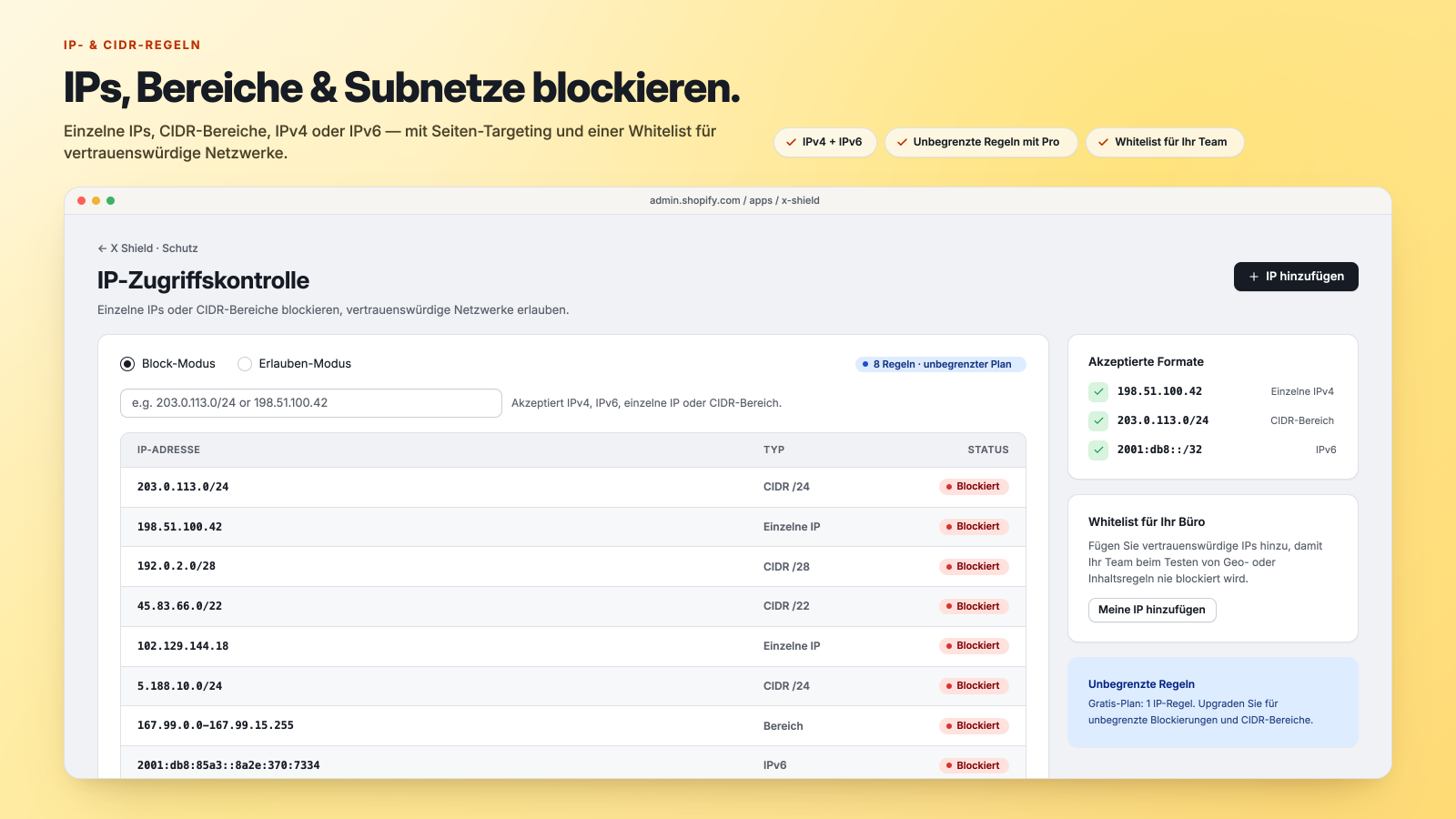Select the 203.0.113.0/24 address in table
This screenshot has width=1456, height=819.
(x=183, y=487)
